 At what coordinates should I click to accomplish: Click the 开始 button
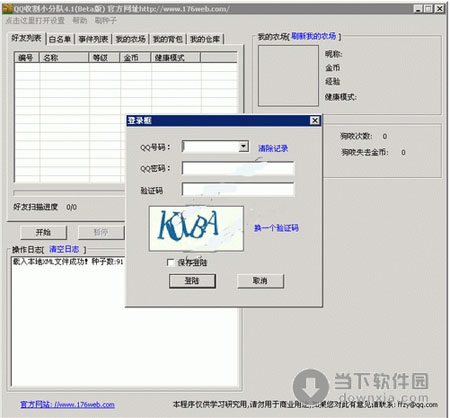[x=44, y=232]
